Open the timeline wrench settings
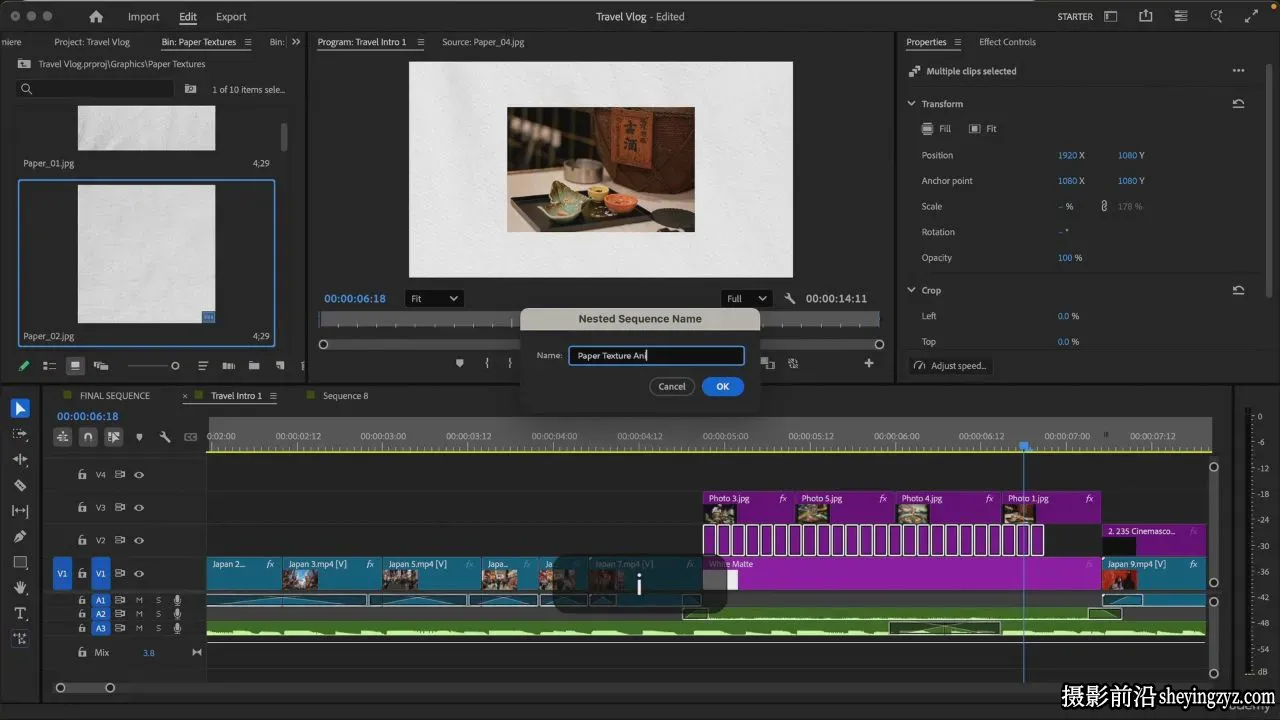Viewport: 1280px width, 720px height. click(165, 437)
